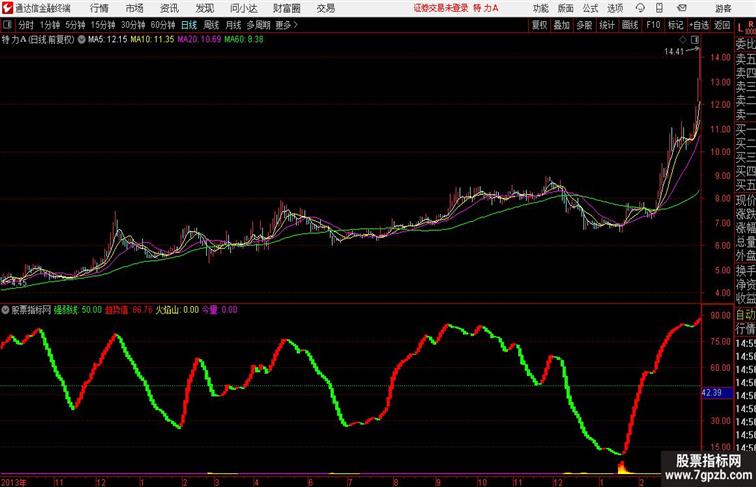Click the 总量 row in quote panel
Screen dimensions: 756x487
pyautogui.click(x=745, y=242)
